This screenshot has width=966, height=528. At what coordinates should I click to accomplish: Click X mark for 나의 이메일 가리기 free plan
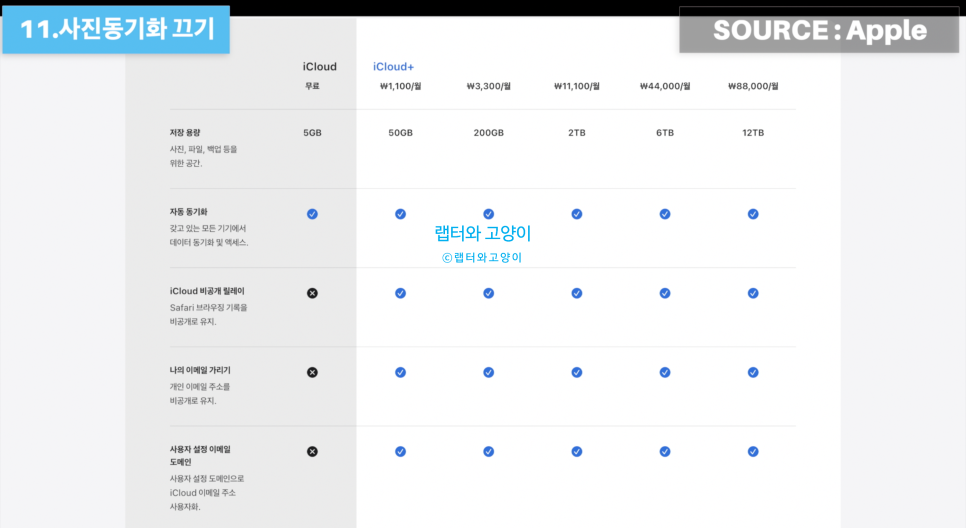tap(312, 372)
